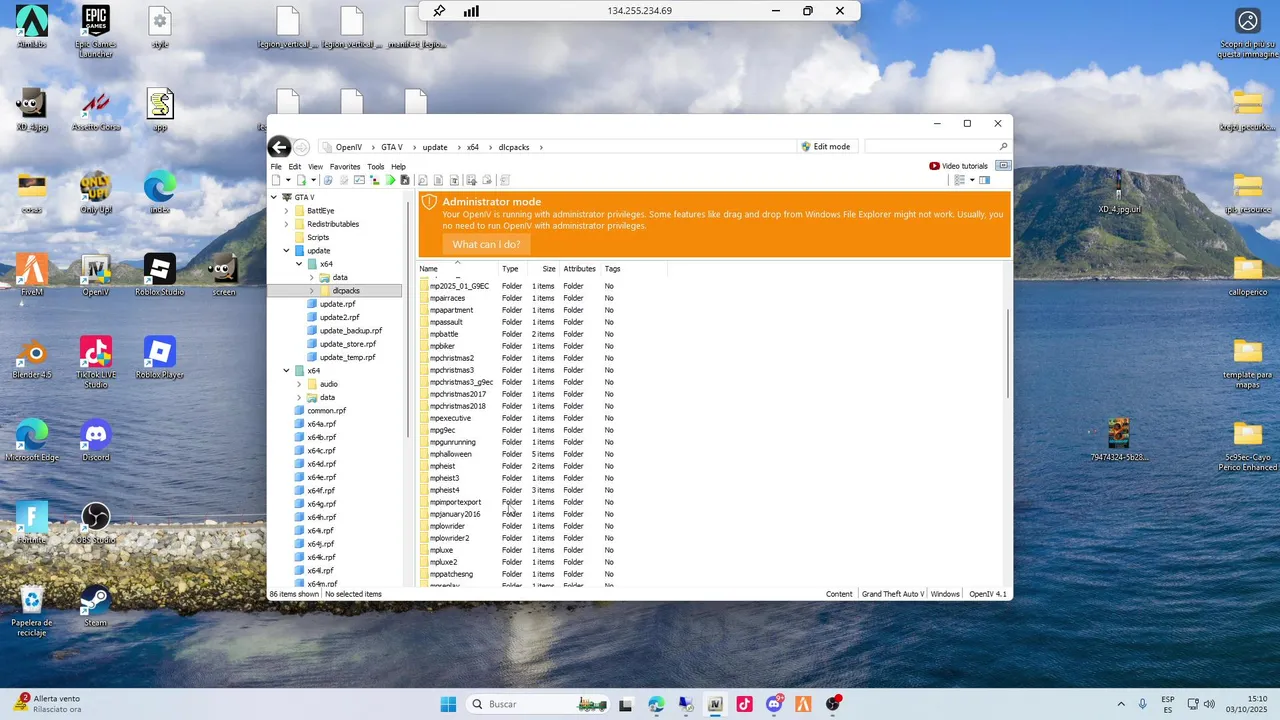Click the taskbar Buscar search box
The image size is (1280, 720).
click(536, 704)
